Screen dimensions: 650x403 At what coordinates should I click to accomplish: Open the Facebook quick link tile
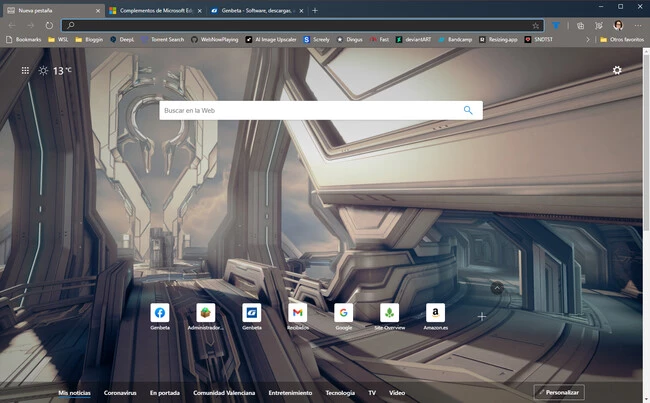(x=160, y=313)
